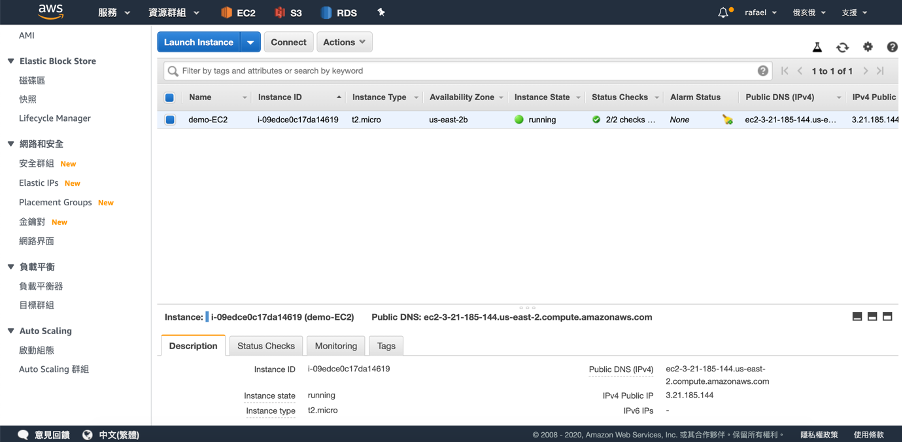Collapse the Auto Scaling section
Screen dimensions: 902x442
11,331
